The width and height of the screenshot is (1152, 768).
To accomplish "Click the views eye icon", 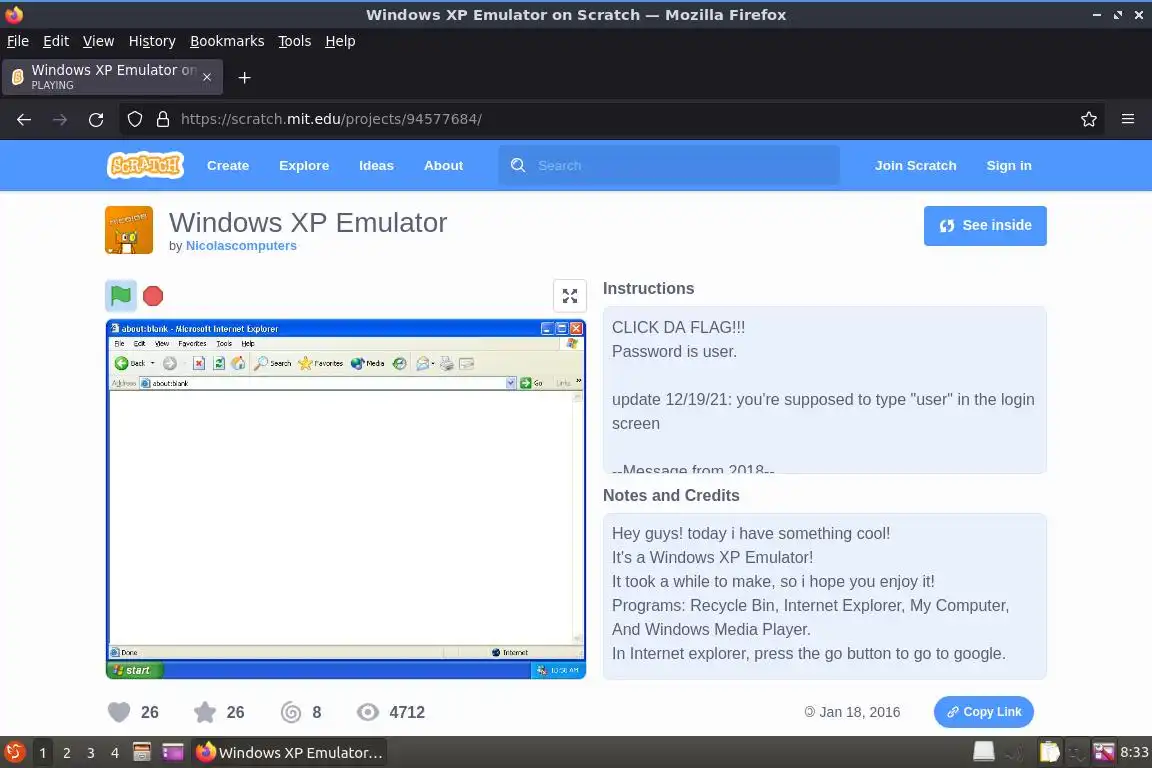I will (368, 711).
